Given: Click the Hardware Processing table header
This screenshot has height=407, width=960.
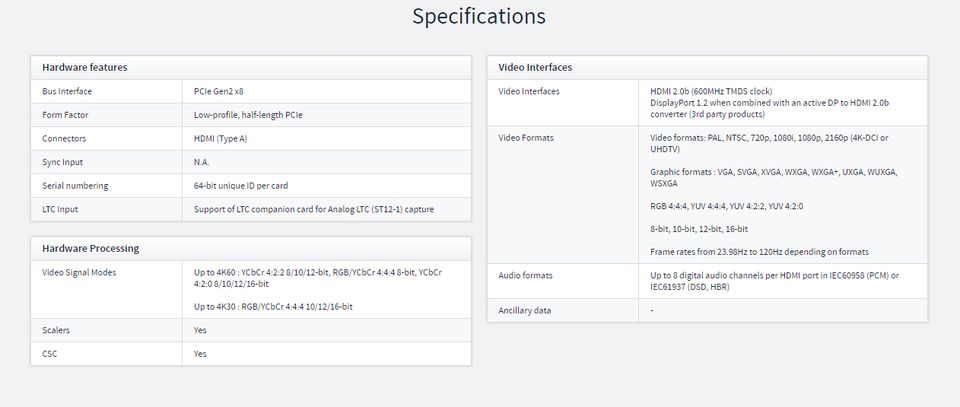Looking at the screenshot, I should tap(90, 248).
